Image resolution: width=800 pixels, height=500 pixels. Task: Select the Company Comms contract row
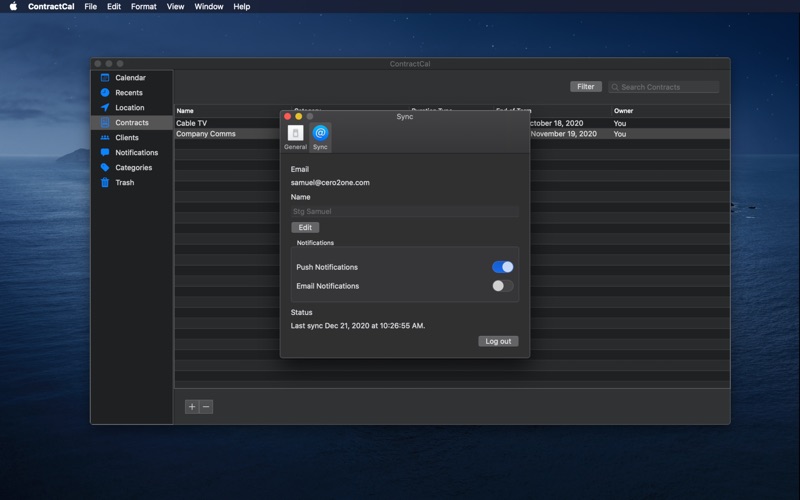[452, 134]
